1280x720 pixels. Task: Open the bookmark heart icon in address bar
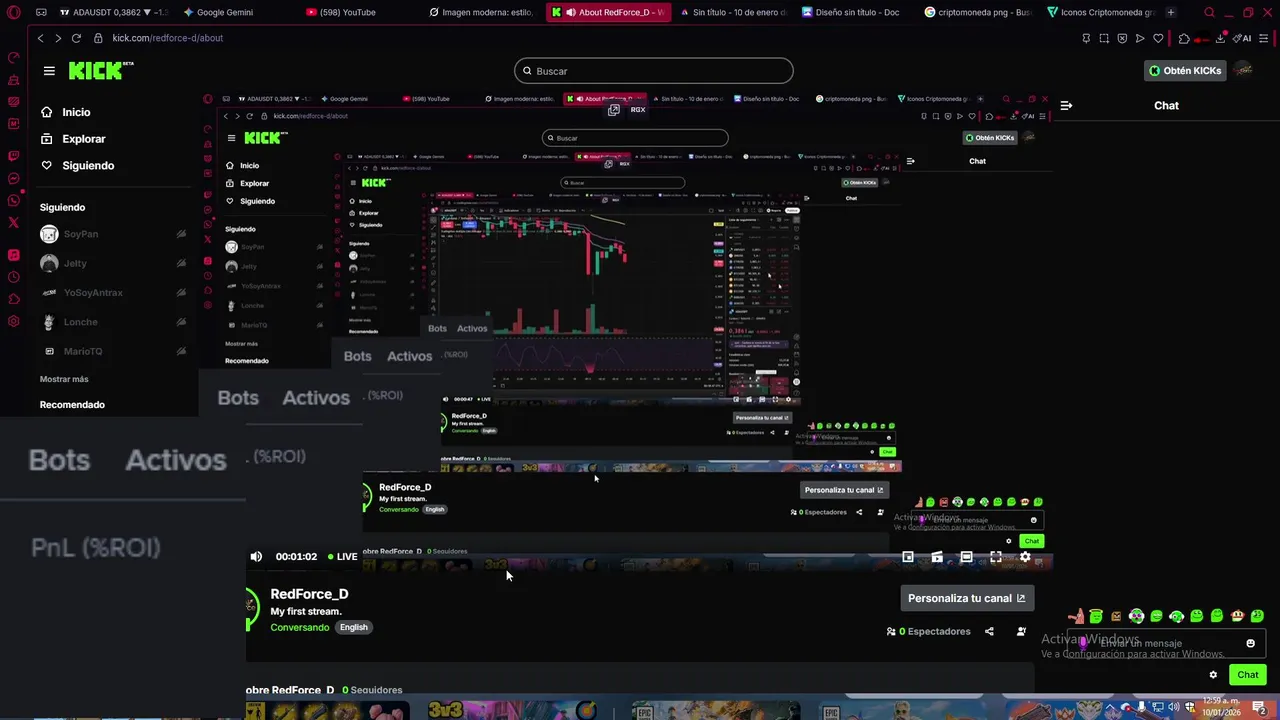tap(1158, 38)
